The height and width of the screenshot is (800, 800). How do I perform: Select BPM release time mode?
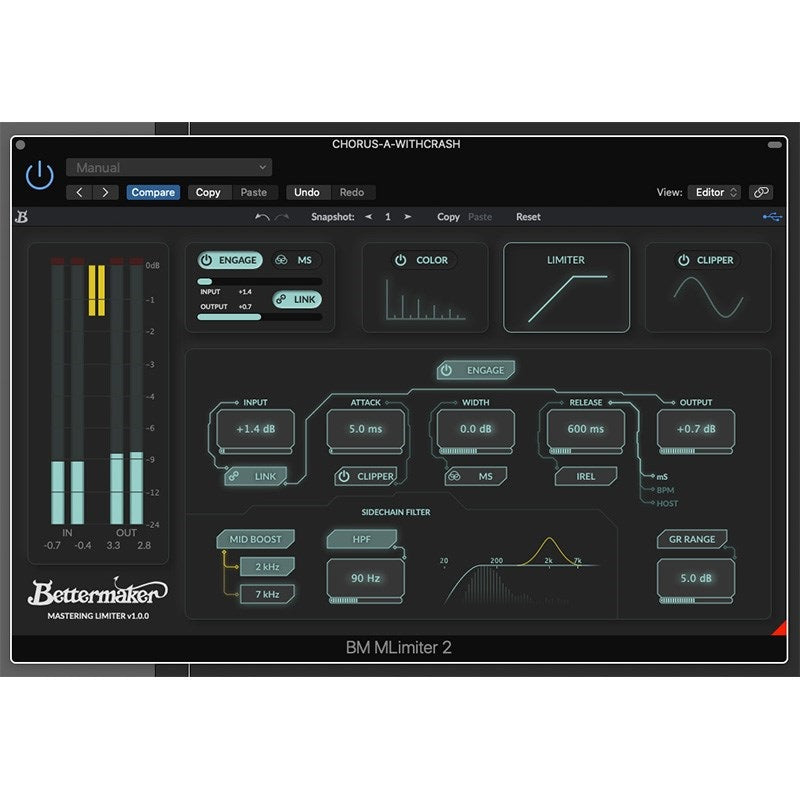coord(666,490)
